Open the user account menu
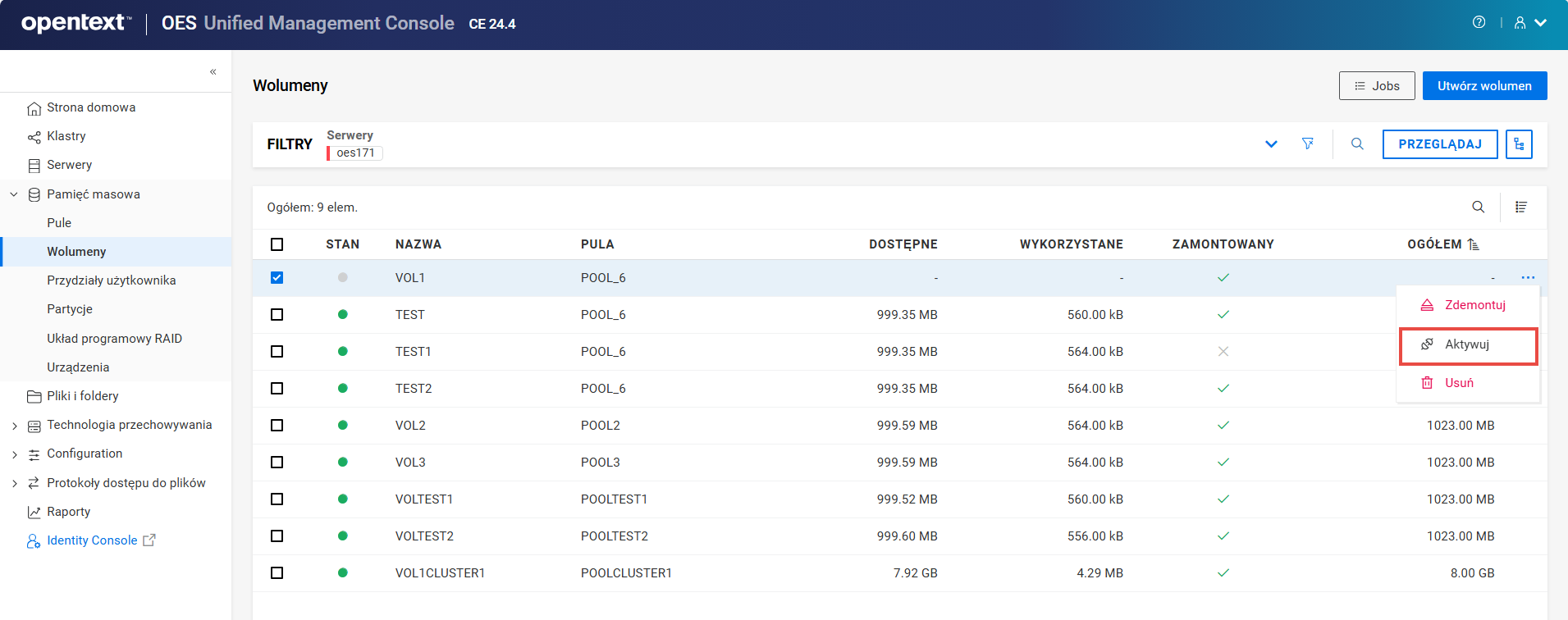Image resolution: width=1568 pixels, height=620 pixels. coord(1529,23)
